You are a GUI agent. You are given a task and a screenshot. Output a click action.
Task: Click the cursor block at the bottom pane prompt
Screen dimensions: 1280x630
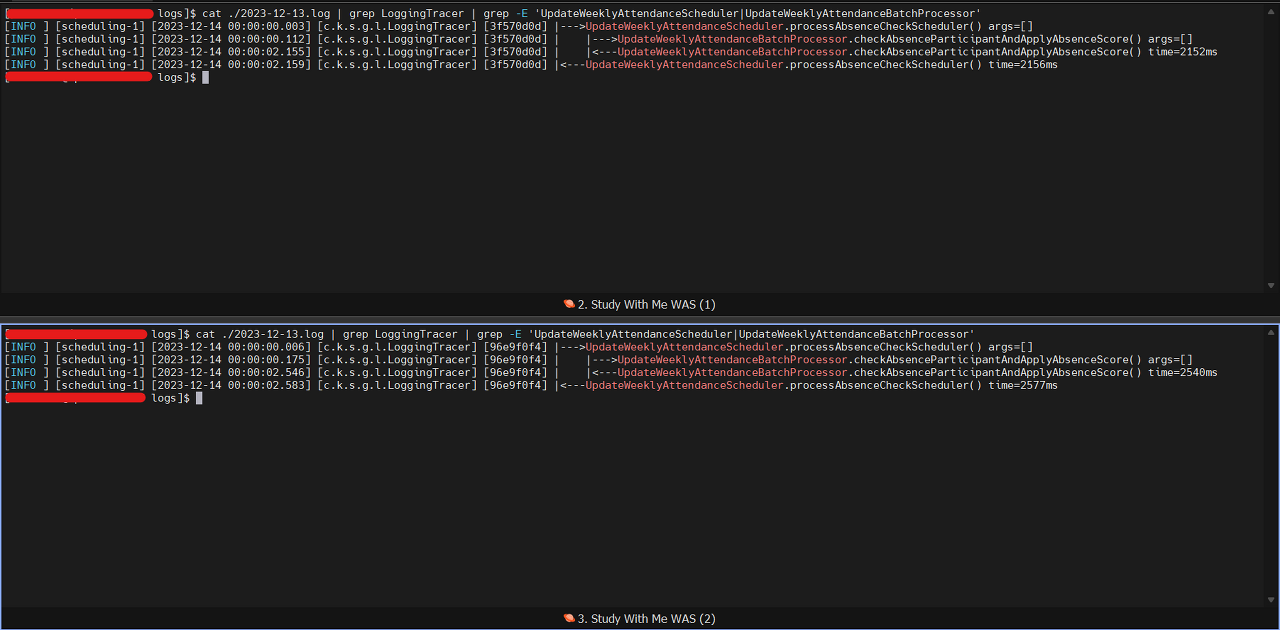point(199,398)
